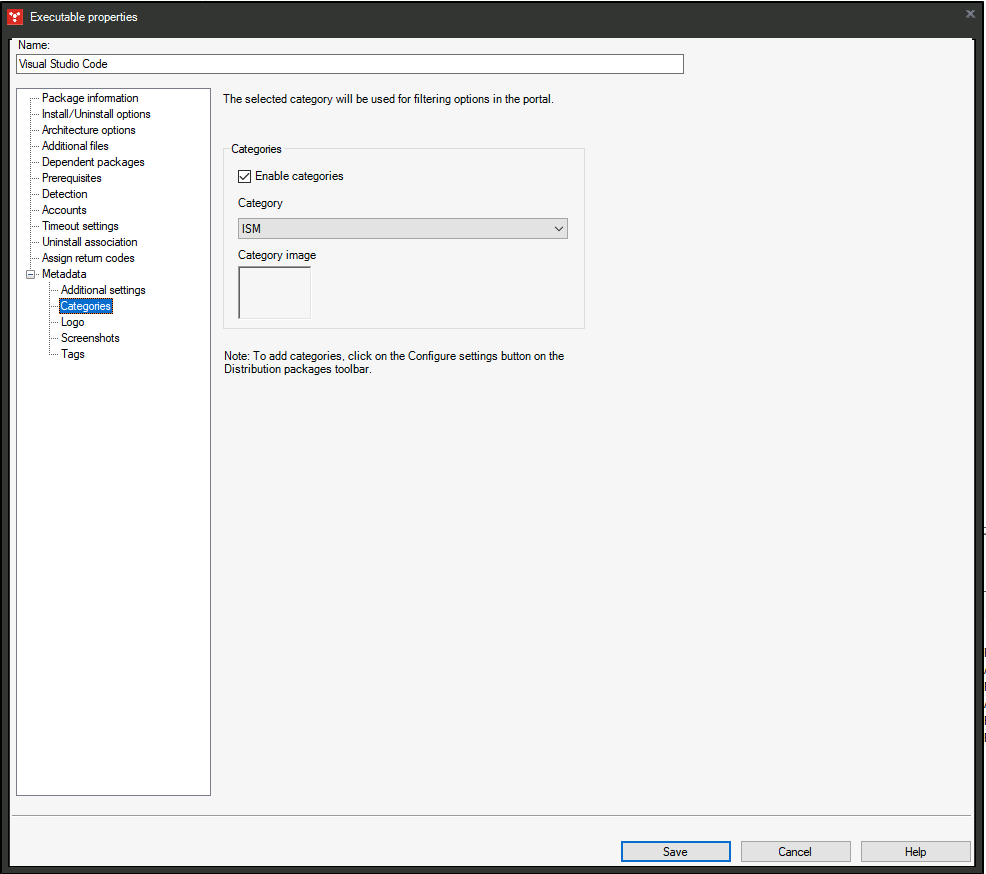Select Detection in the tree
The image size is (986, 874).
tap(65, 194)
